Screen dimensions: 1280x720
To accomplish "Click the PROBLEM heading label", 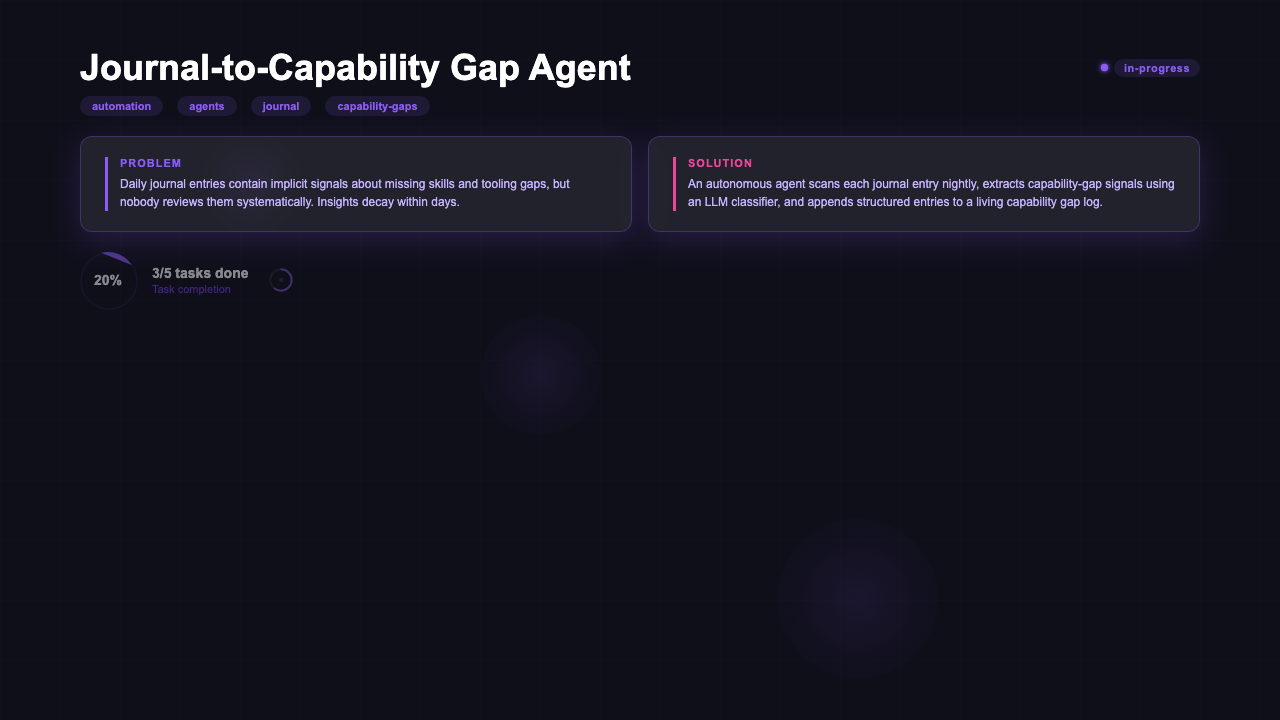I will 150,163.
